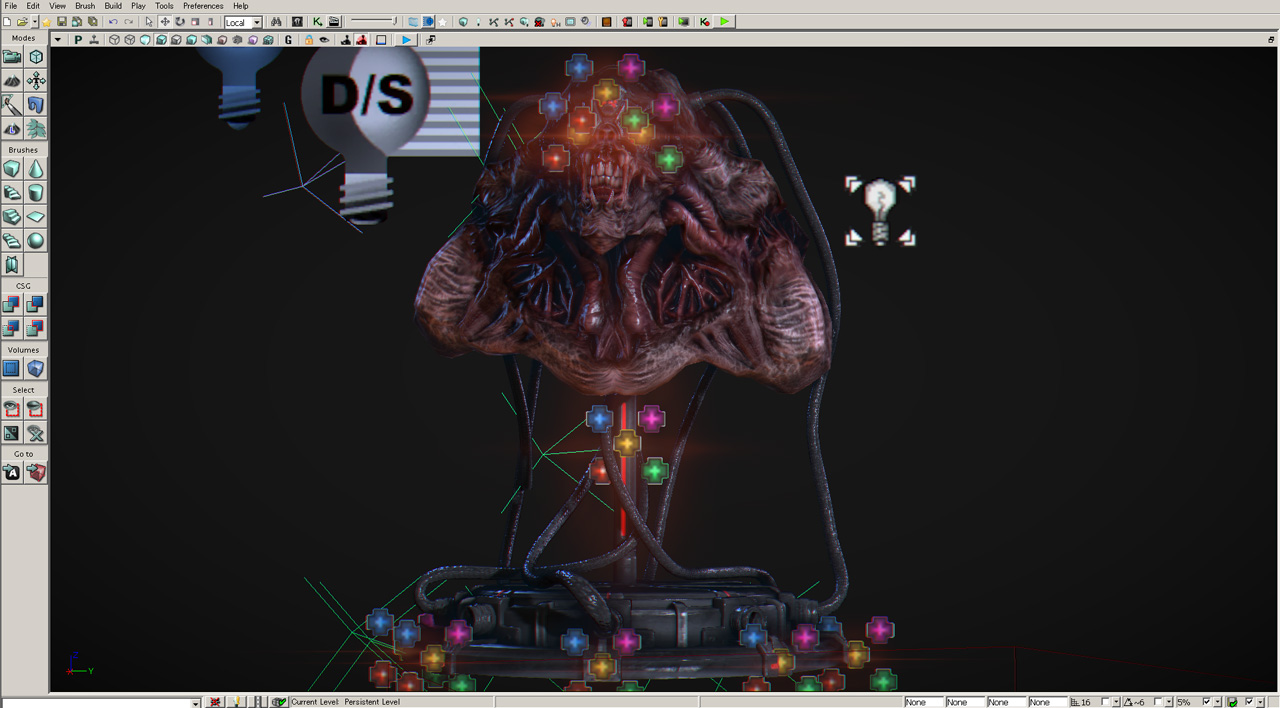Select Foliage mode icon in Modes
The width and height of the screenshot is (1280, 708).
point(36,129)
